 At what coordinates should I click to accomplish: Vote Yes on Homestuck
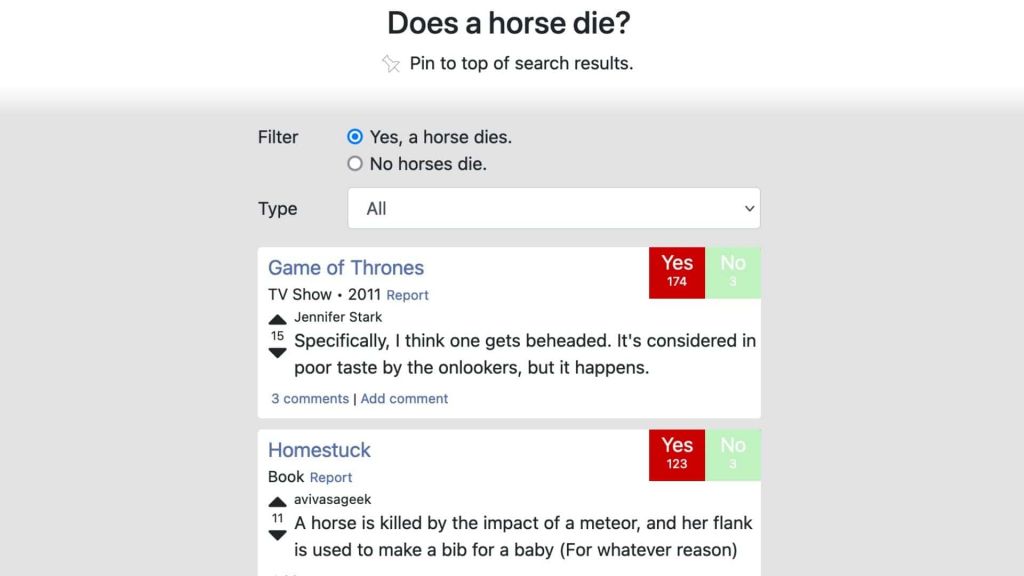[x=677, y=455]
